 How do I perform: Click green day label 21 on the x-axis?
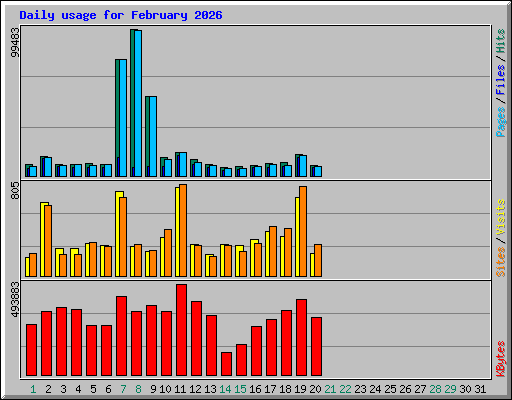pyautogui.click(x=330, y=389)
